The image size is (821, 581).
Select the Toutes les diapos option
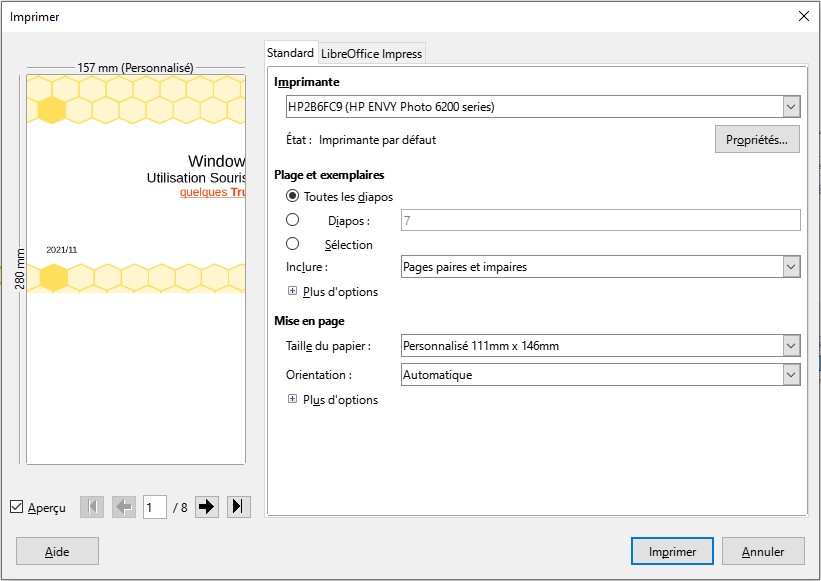(x=293, y=197)
